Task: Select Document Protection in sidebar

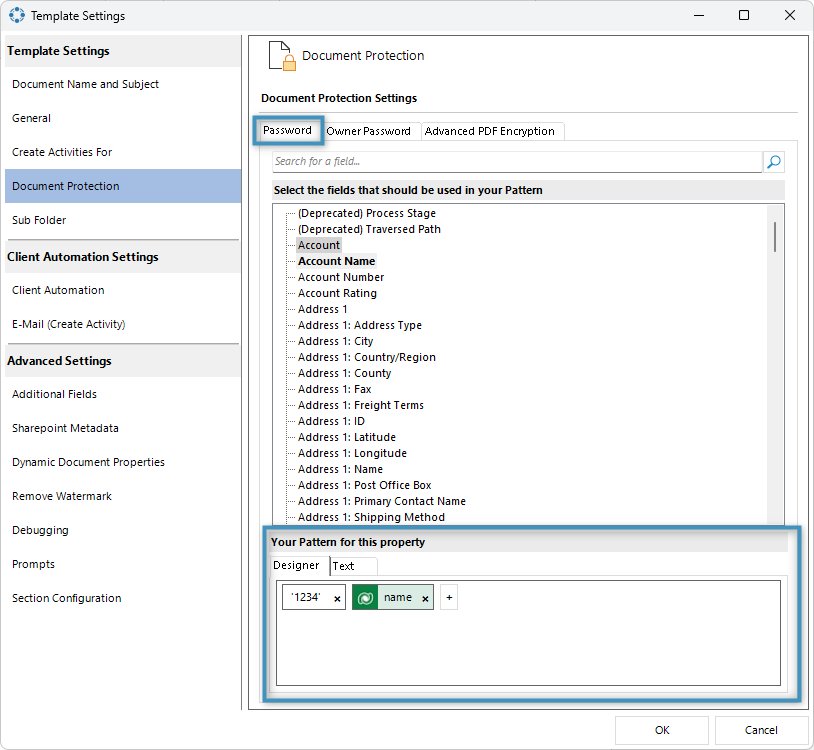Action: (123, 186)
